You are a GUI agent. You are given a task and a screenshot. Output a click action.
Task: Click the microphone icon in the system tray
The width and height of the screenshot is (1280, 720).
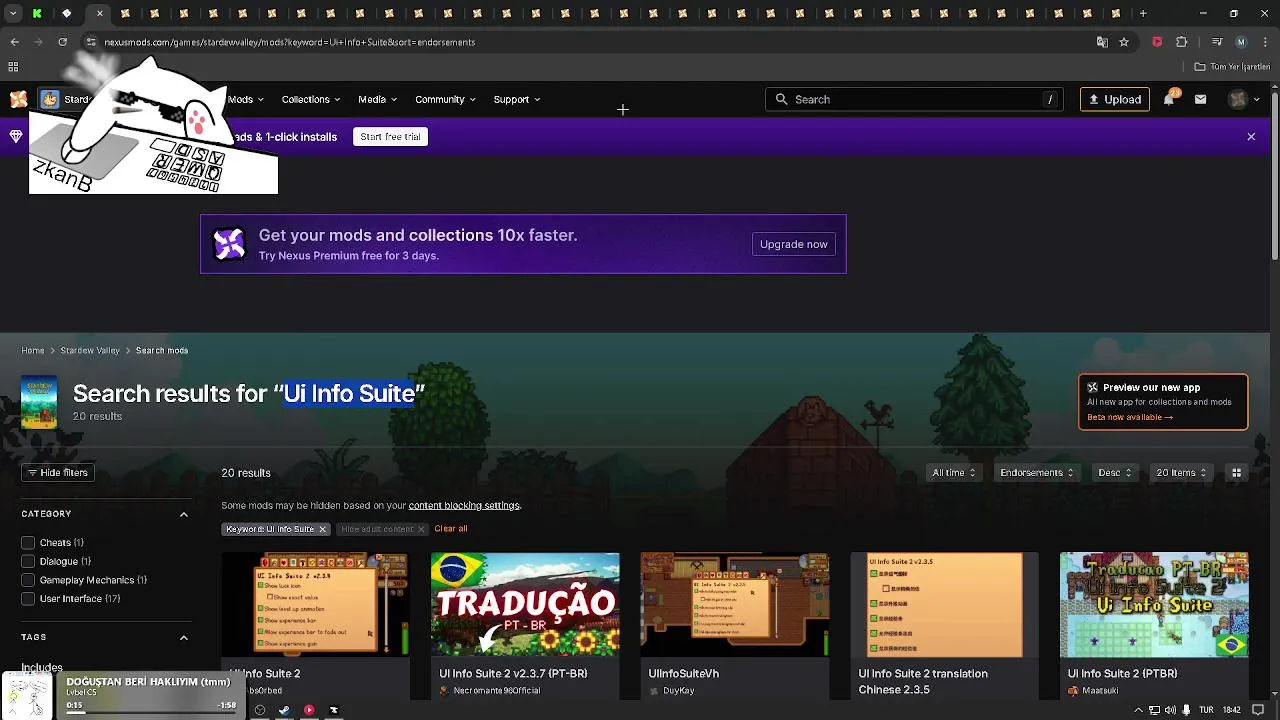tap(1187, 710)
